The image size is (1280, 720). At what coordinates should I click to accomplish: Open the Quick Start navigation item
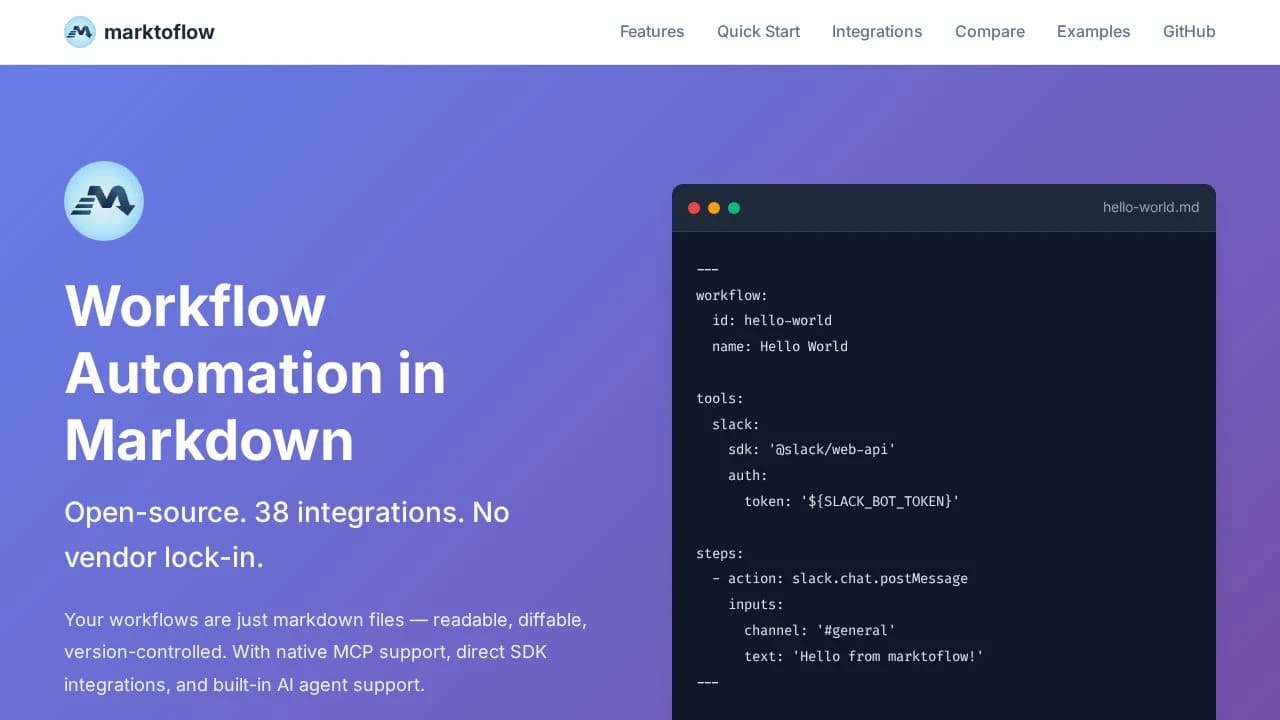(758, 31)
